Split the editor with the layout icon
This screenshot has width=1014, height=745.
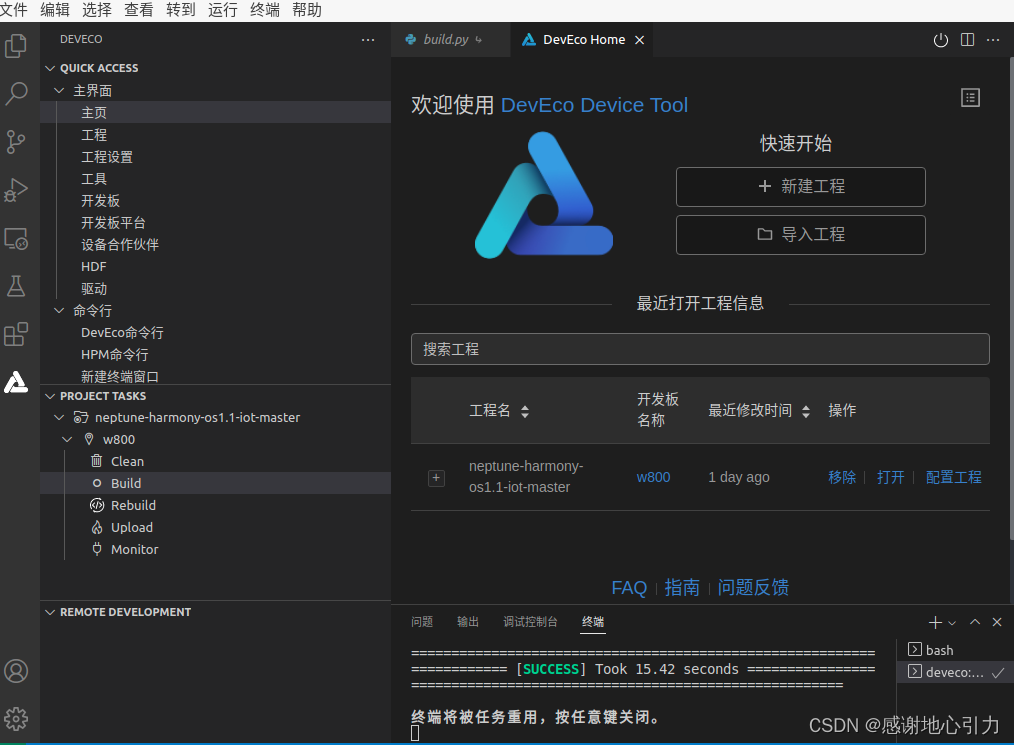click(967, 40)
